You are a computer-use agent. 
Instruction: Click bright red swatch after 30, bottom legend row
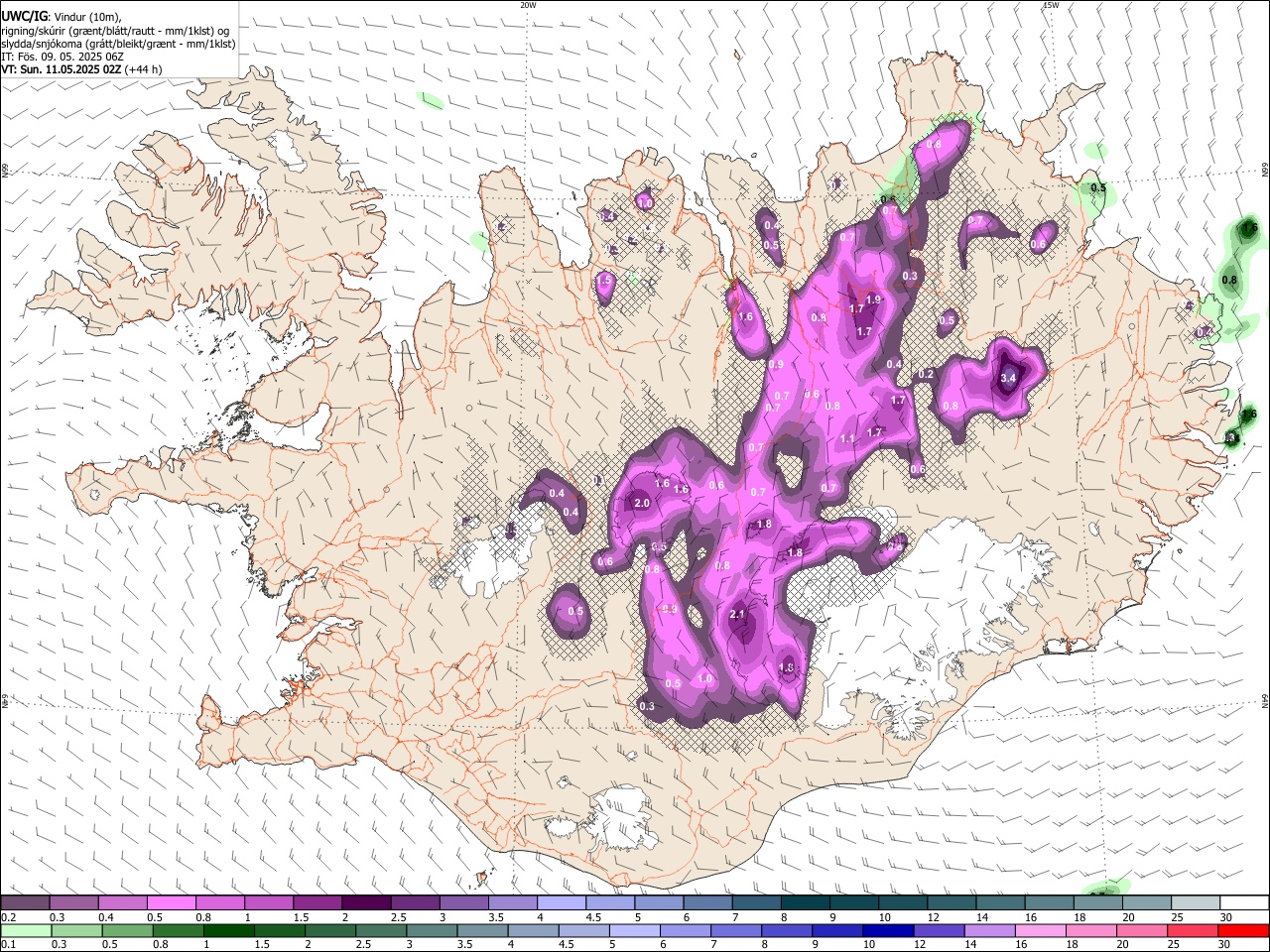[1243, 930]
